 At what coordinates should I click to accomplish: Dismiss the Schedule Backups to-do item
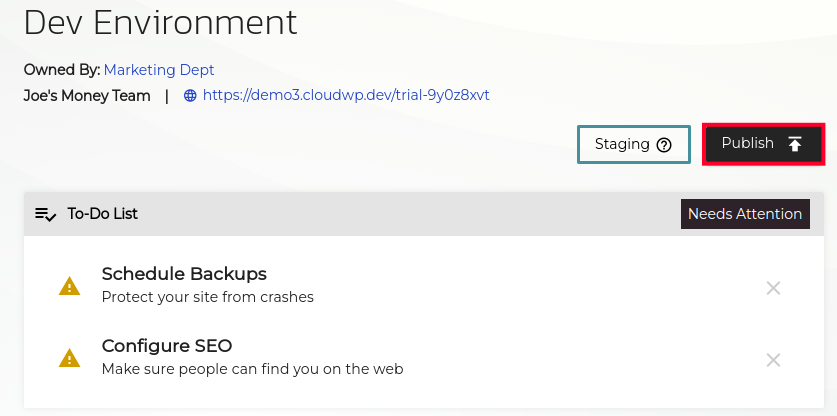point(773,288)
